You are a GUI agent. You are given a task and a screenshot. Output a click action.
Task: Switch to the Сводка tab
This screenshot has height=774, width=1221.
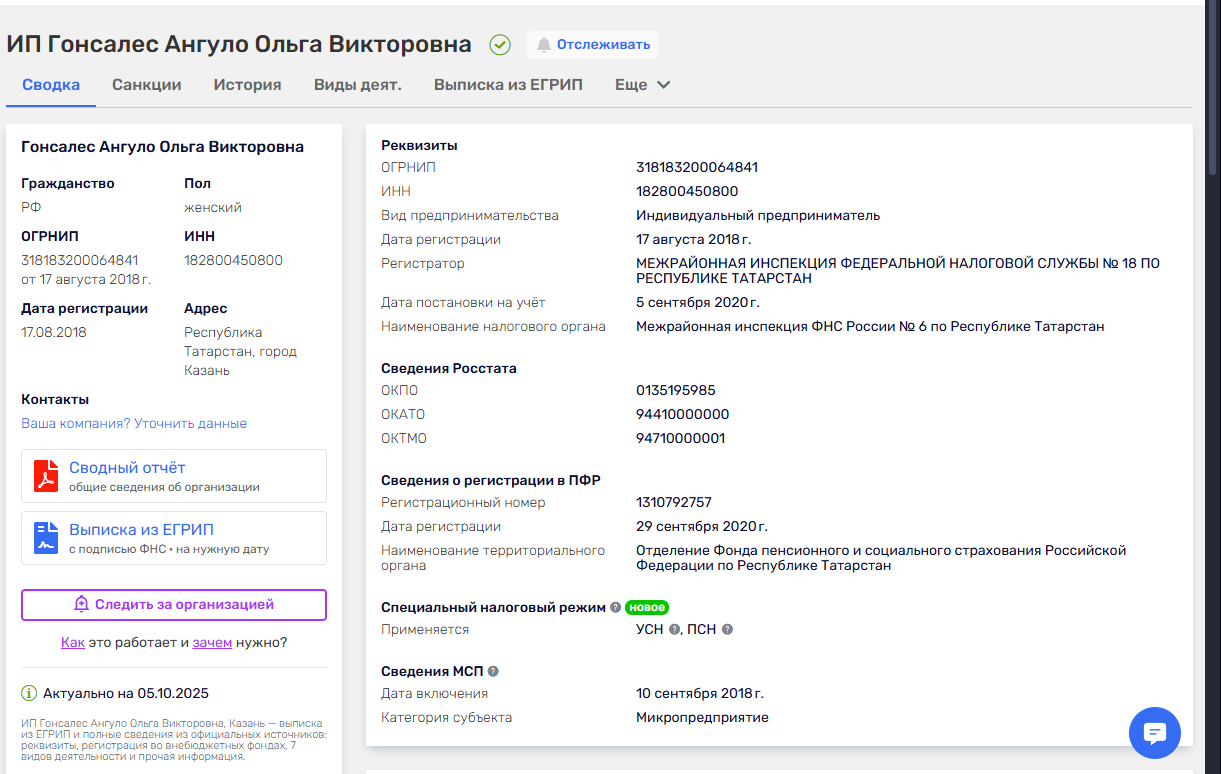point(51,85)
